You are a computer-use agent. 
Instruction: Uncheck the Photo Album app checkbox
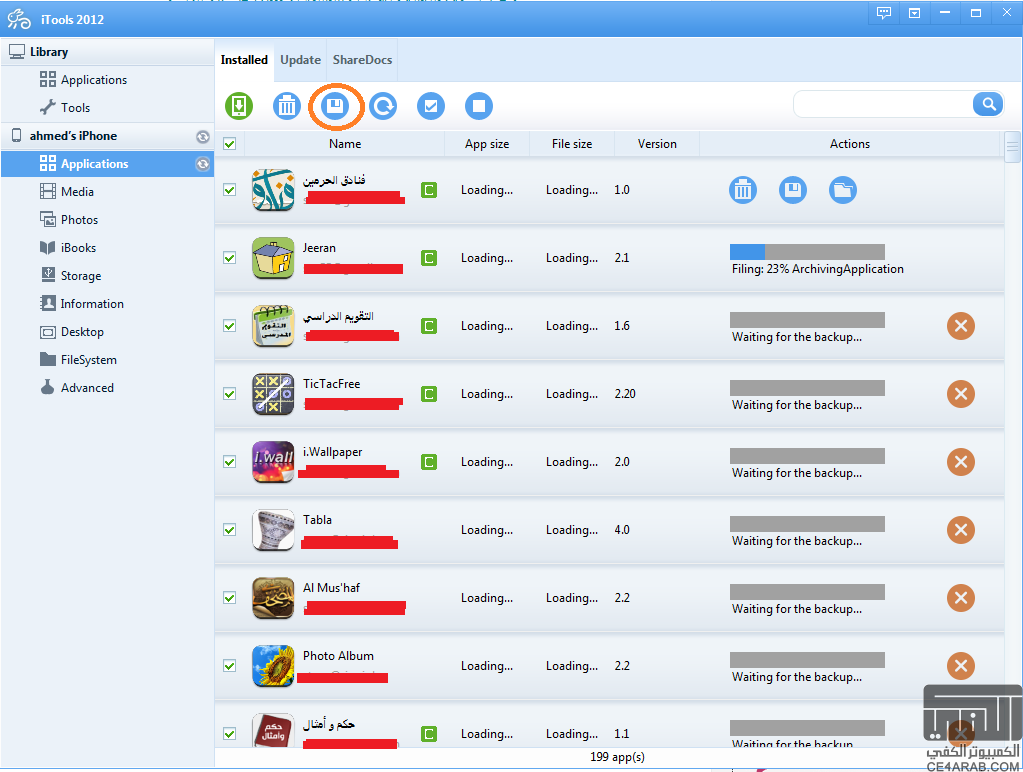pos(230,666)
